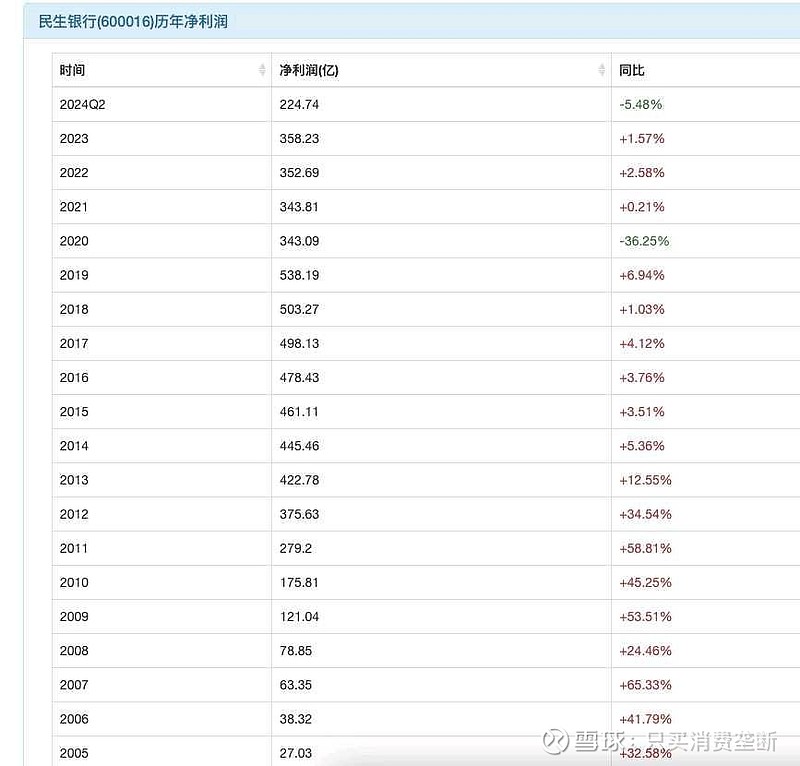Select net profit value 343.81
The width and height of the screenshot is (800, 766).
point(299,207)
